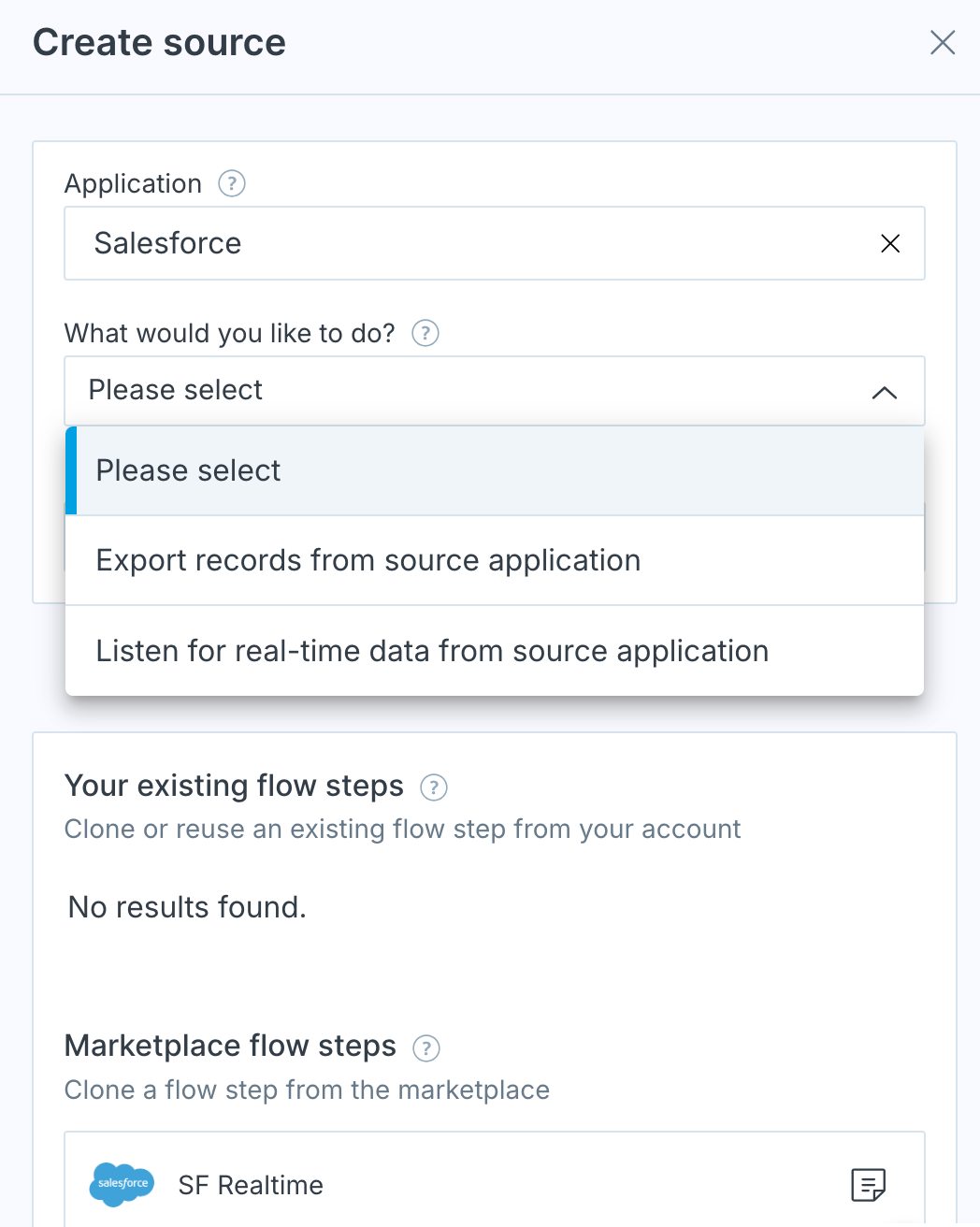Click the No results found text
The width and height of the screenshot is (980, 1227).
(187, 907)
